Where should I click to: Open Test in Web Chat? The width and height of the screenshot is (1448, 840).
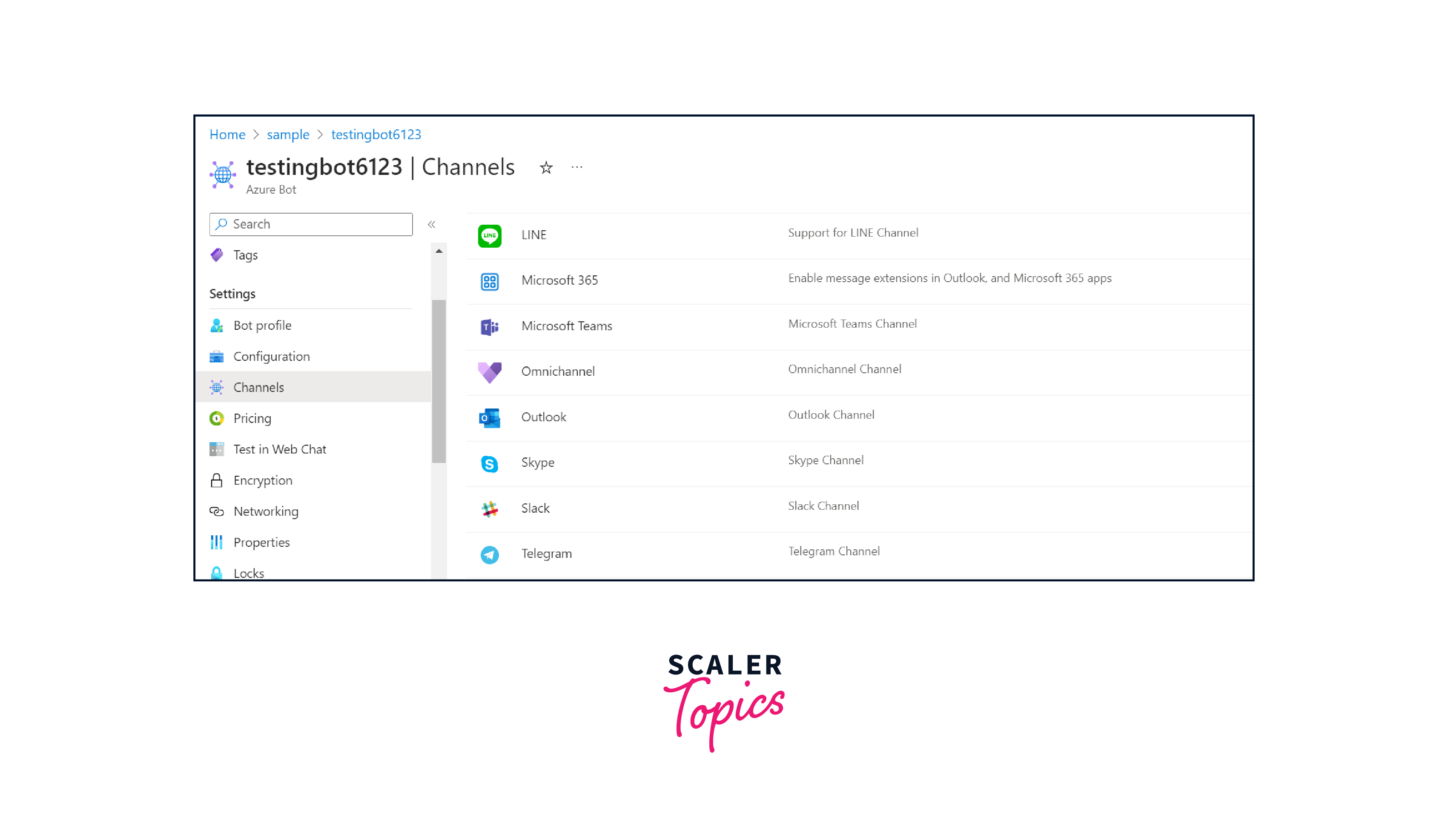(x=279, y=449)
